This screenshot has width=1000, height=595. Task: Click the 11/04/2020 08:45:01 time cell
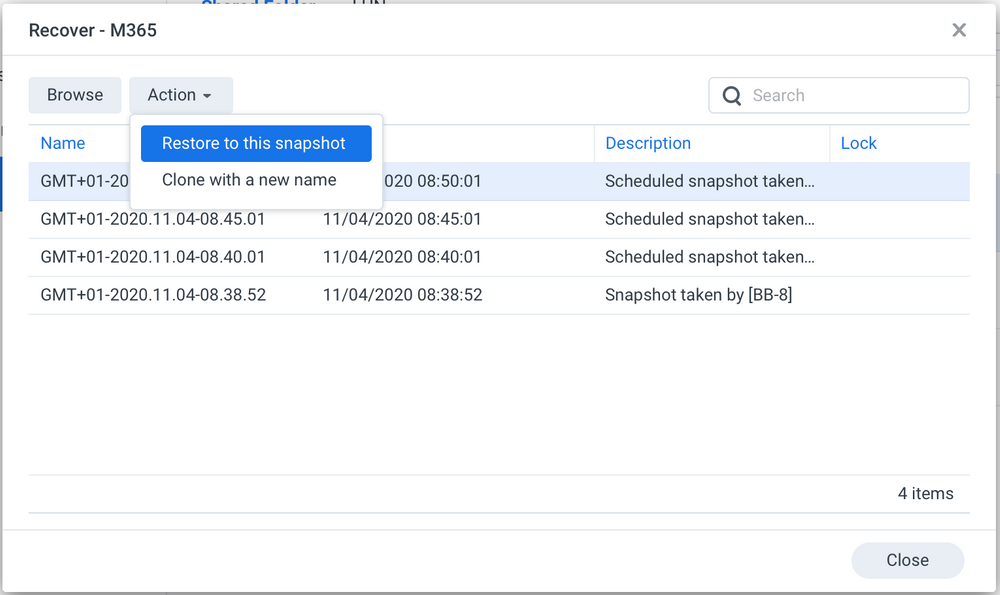tap(402, 219)
